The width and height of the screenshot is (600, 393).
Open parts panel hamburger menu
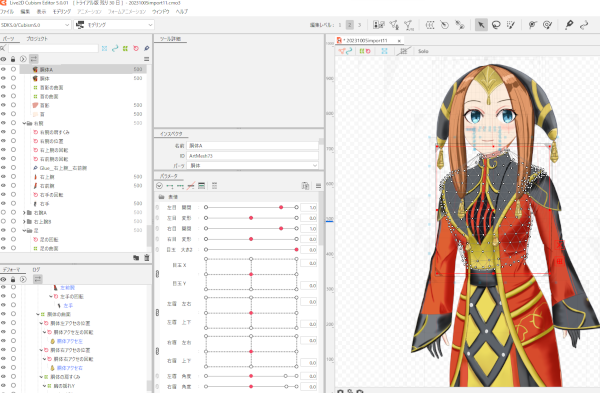pos(146,59)
